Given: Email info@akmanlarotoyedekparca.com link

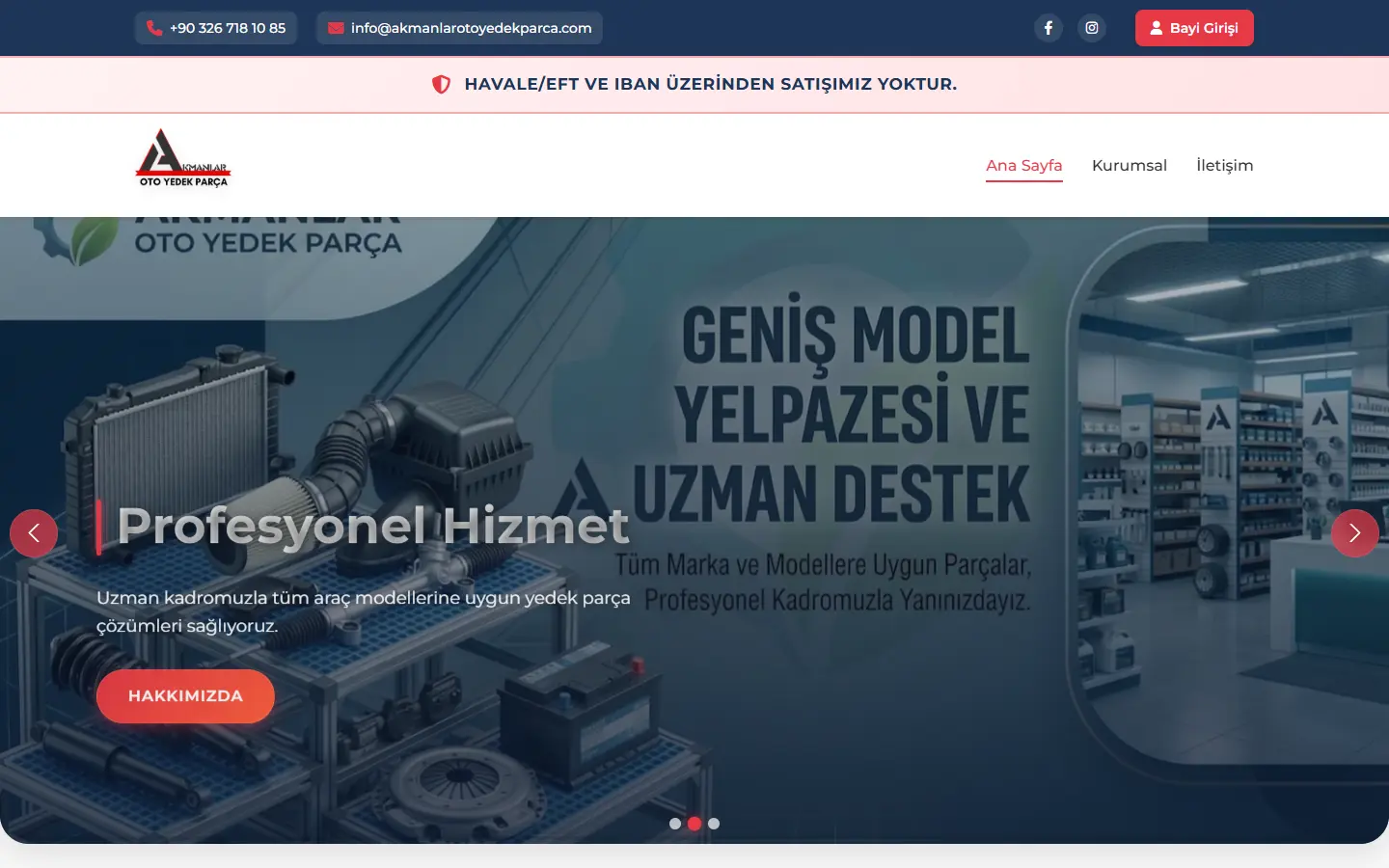Looking at the screenshot, I should coord(459,28).
